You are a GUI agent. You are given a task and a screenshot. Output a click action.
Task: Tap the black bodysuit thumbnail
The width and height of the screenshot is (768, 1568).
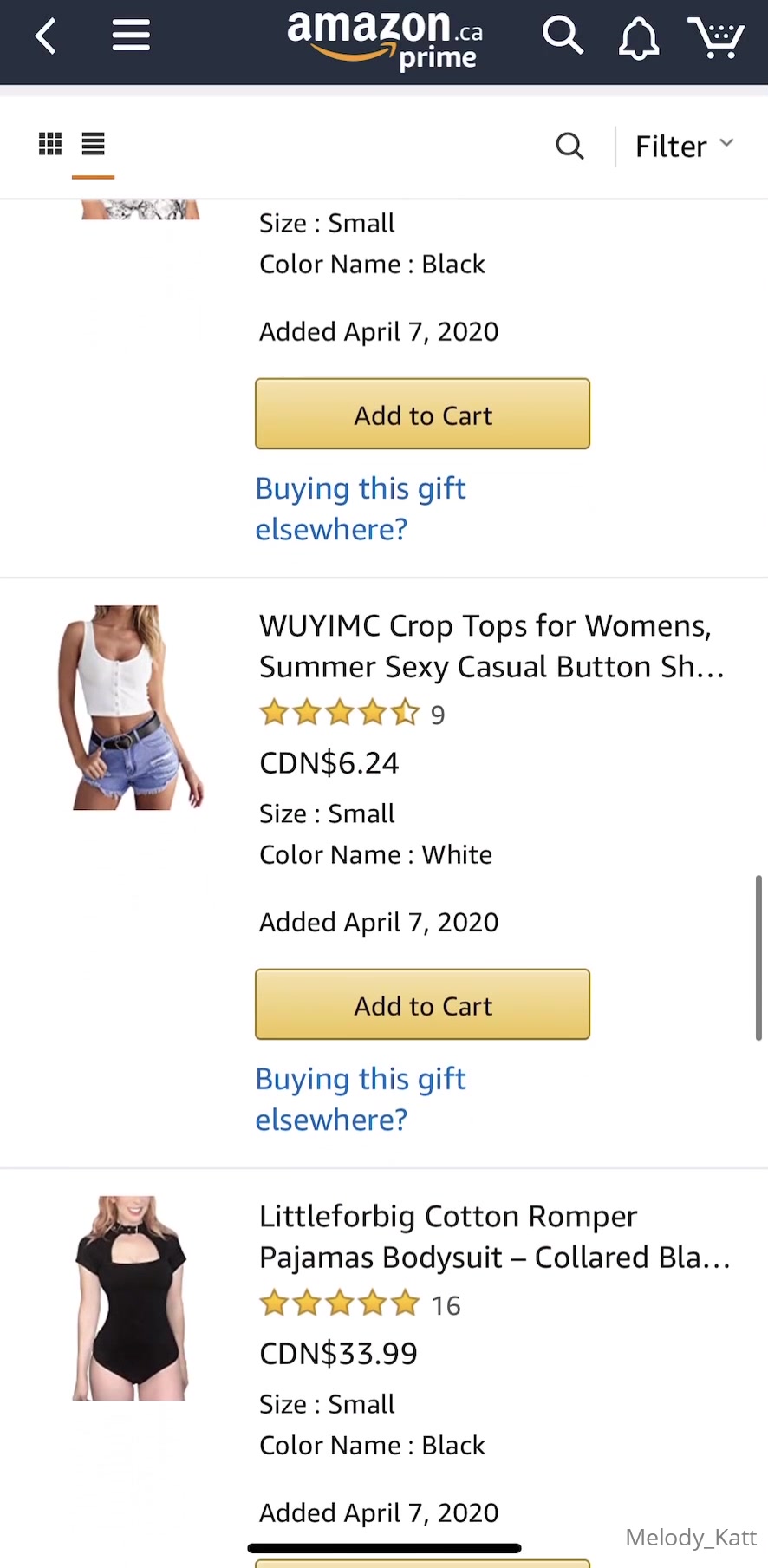click(x=130, y=1298)
